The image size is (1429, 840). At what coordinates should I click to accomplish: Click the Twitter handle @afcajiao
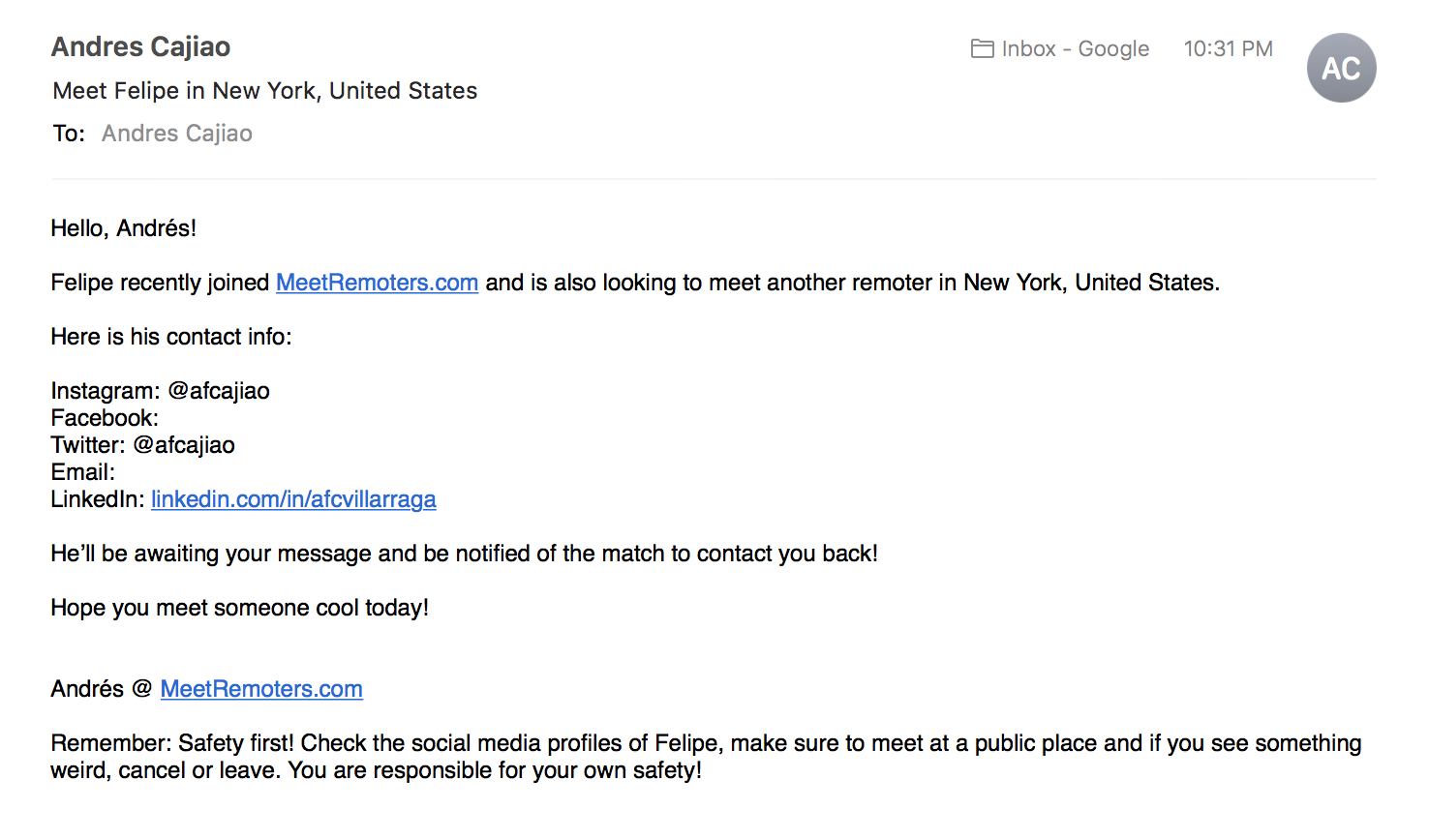184,445
